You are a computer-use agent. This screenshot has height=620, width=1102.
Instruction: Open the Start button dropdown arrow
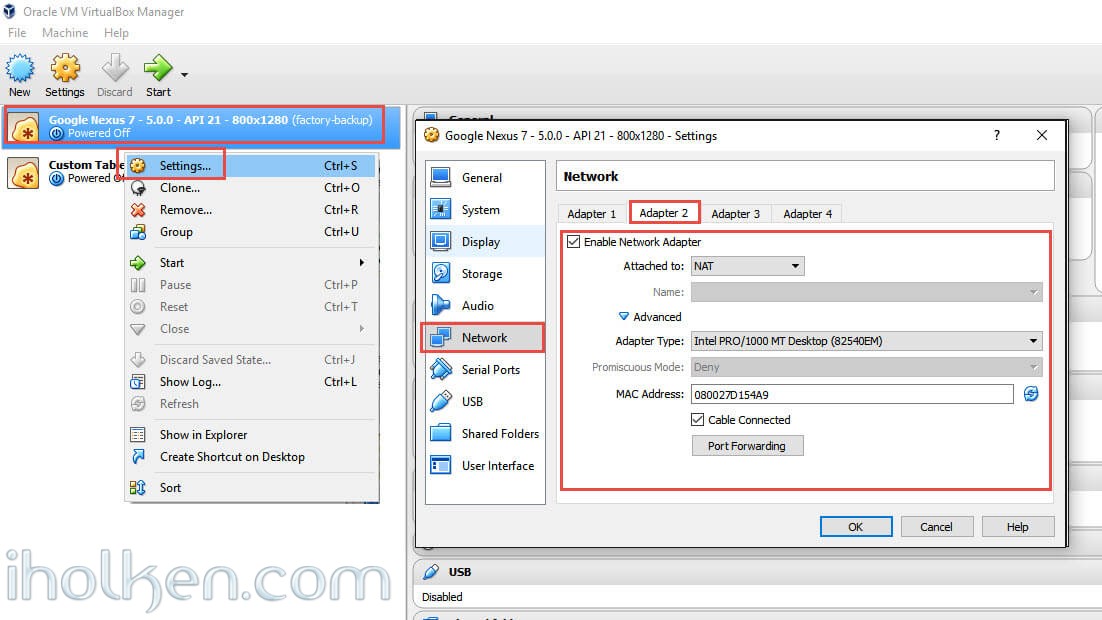(184, 74)
